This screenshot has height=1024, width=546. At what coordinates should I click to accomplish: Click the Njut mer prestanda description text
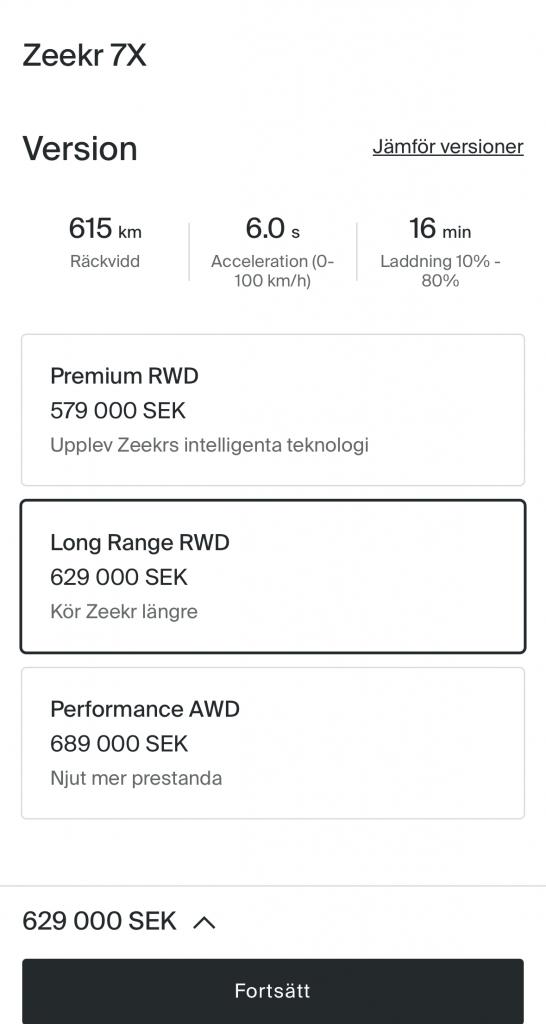pos(136,778)
